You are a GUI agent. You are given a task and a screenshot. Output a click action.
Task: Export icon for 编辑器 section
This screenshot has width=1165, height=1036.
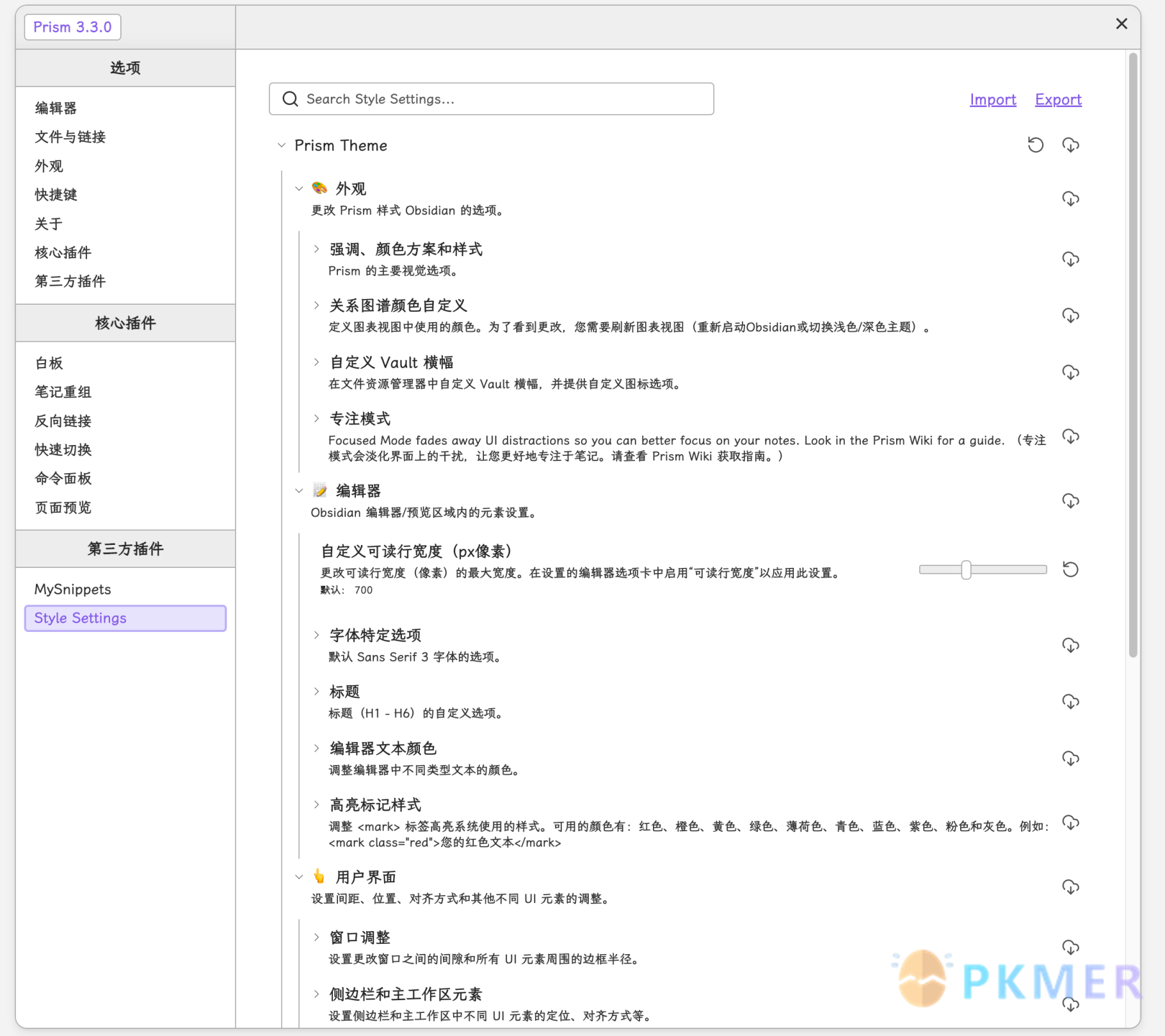(1070, 501)
